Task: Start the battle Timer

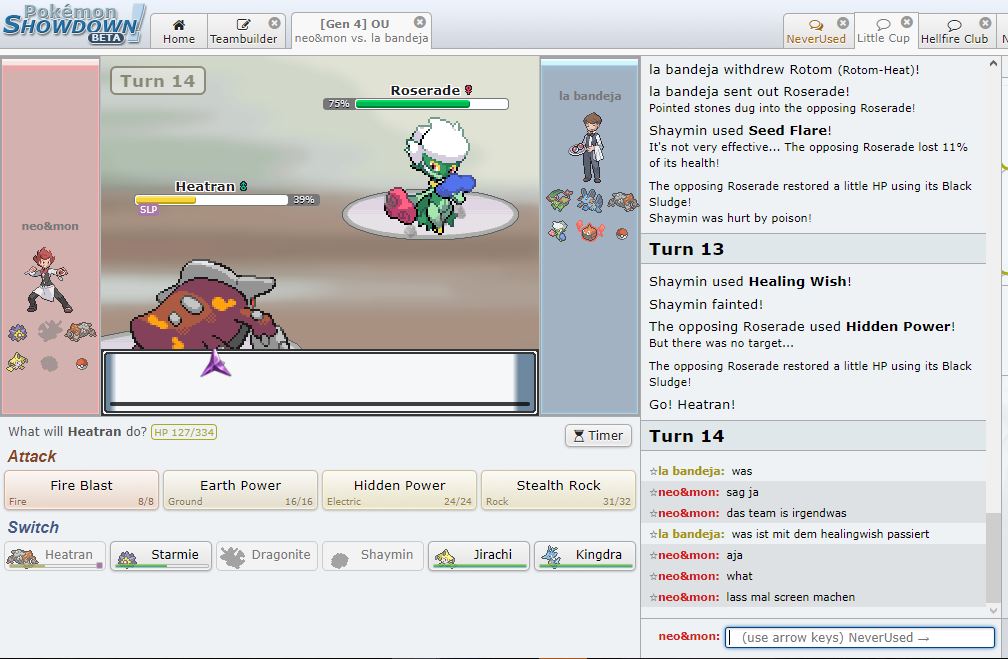Action: [x=598, y=435]
